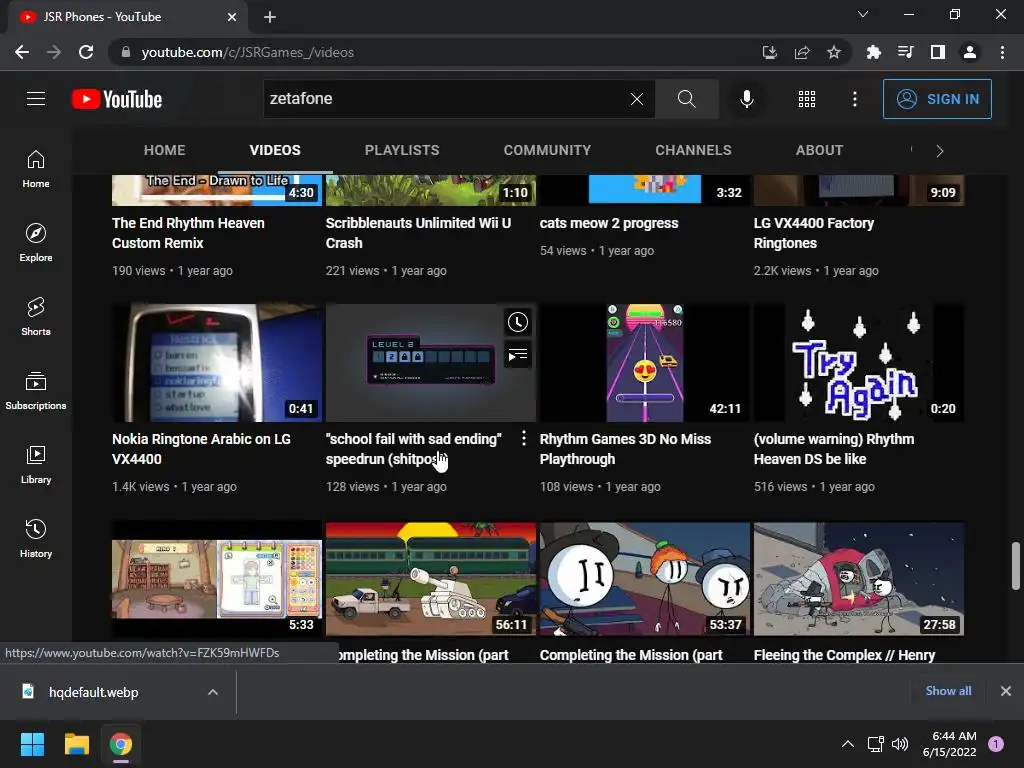
Task: Open History in sidebar
Action: 36,537
